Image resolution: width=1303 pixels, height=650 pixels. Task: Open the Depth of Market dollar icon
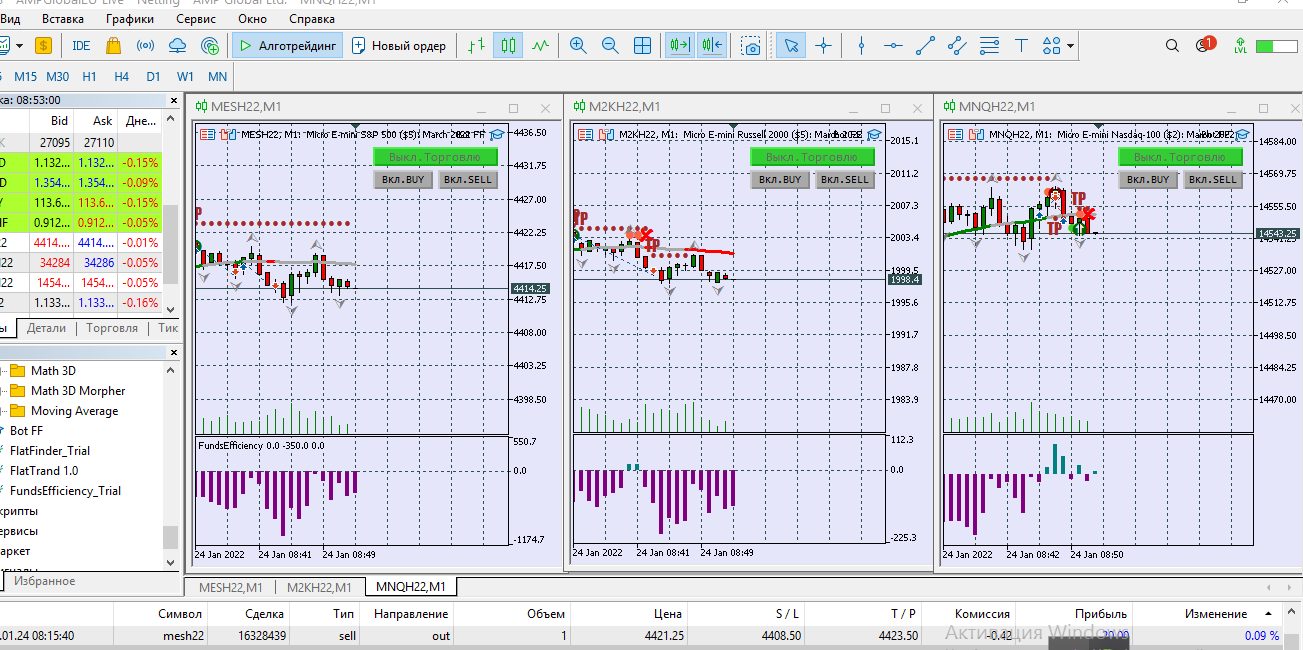pyautogui.click(x=43, y=45)
